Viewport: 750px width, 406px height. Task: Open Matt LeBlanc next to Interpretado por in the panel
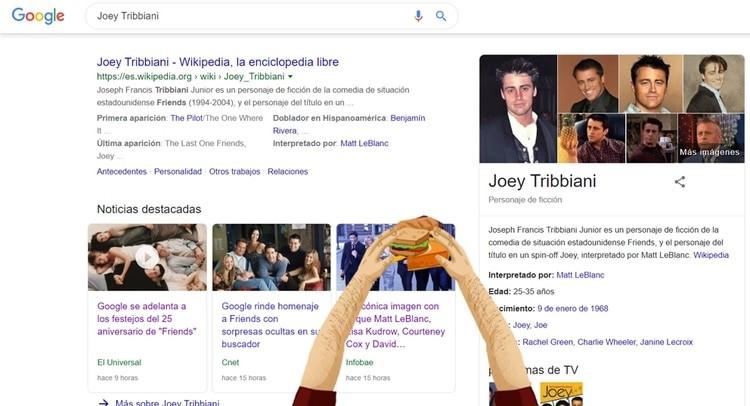click(x=580, y=275)
